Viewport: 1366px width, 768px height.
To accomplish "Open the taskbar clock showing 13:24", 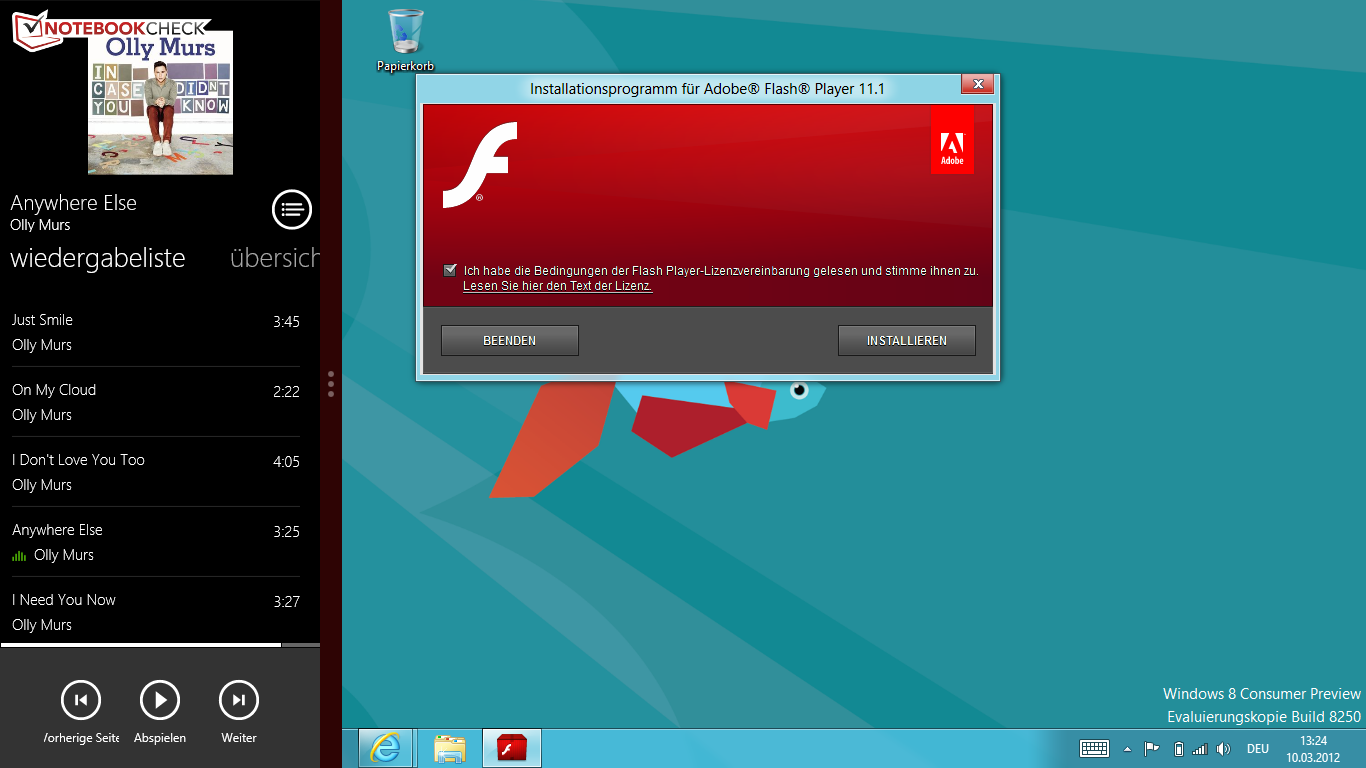I will (1313, 748).
